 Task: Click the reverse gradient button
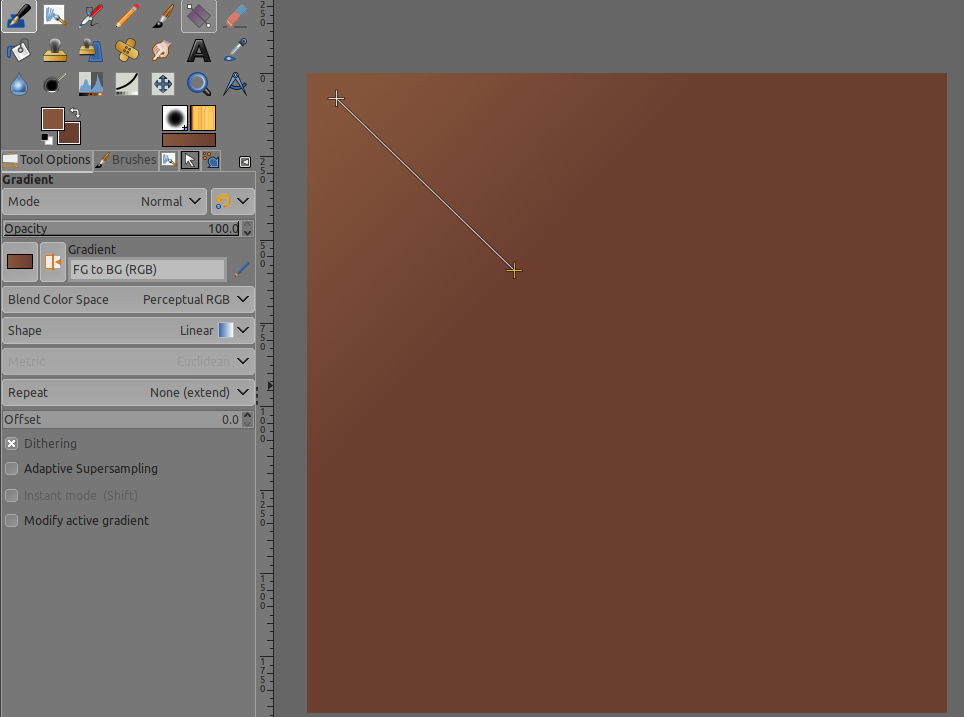point(52,262)
